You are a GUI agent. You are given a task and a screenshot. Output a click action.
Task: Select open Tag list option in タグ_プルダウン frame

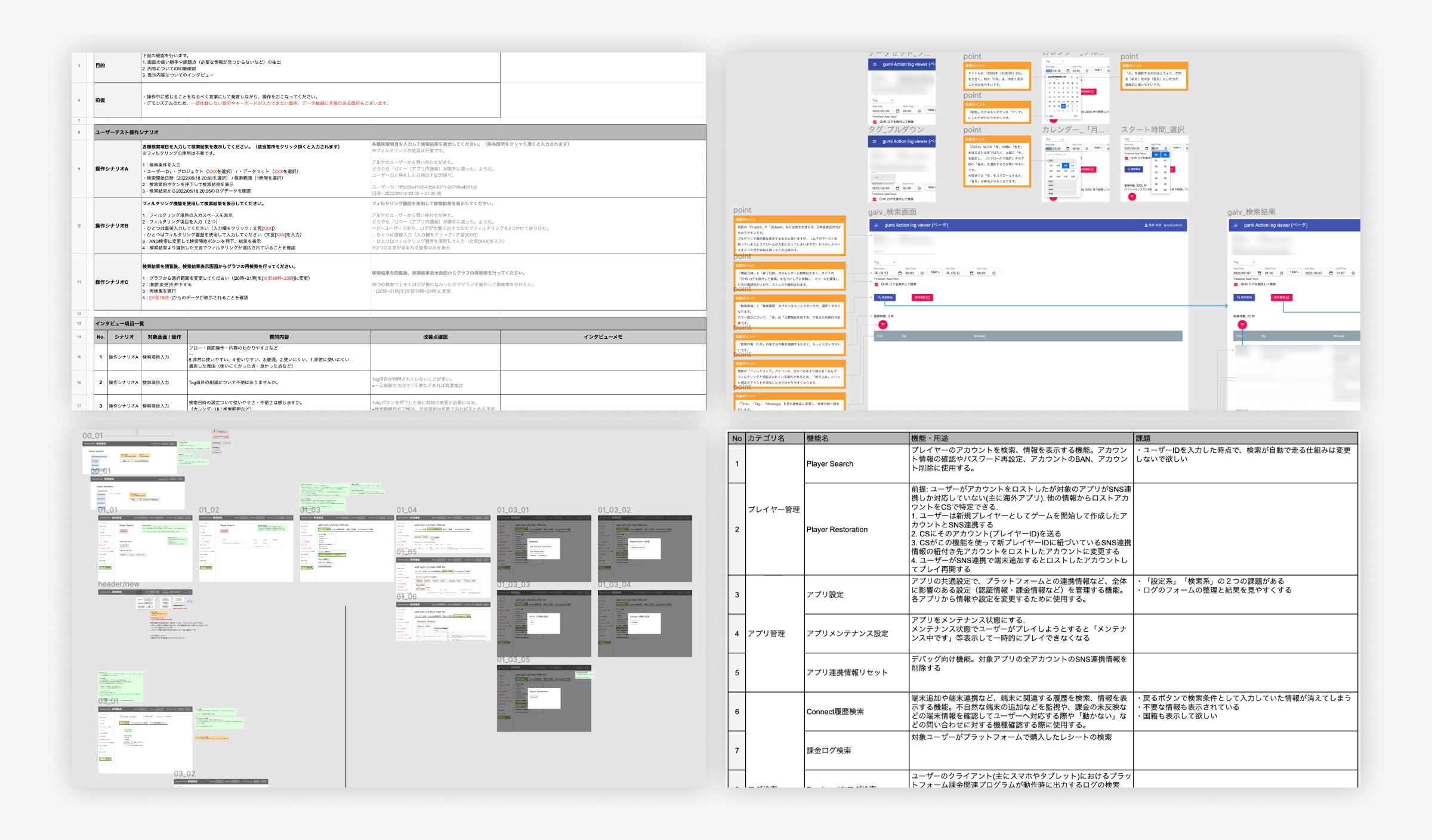(x=883, y=178)
